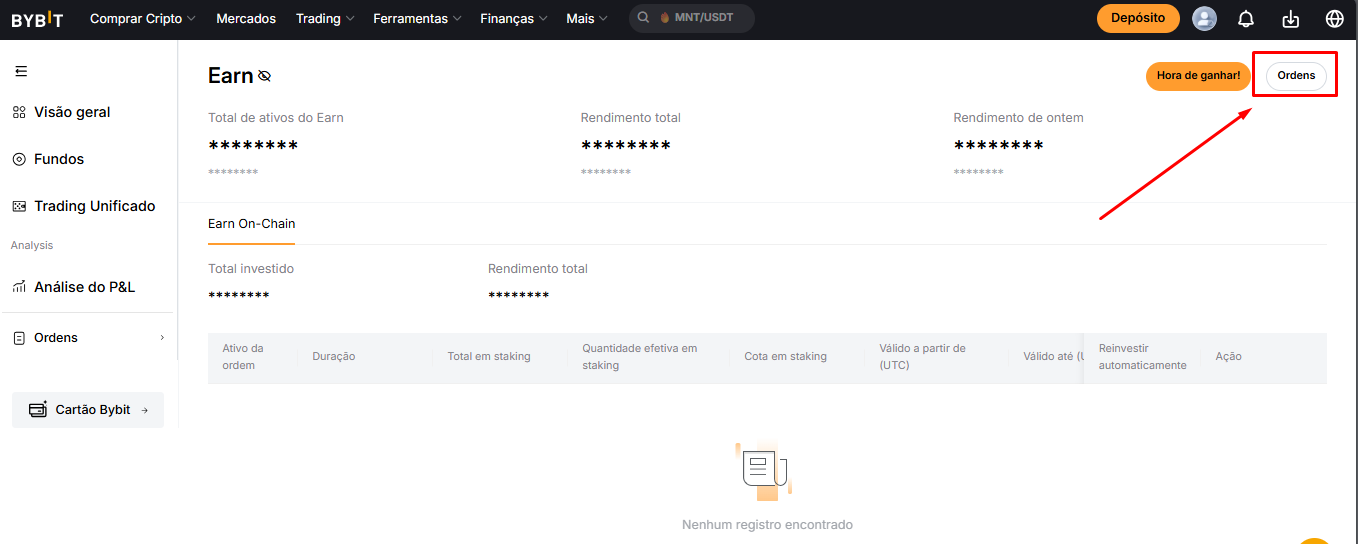The image size is (1358, 544).
Task: Click the Depósito button
Action: [1138, 18]
